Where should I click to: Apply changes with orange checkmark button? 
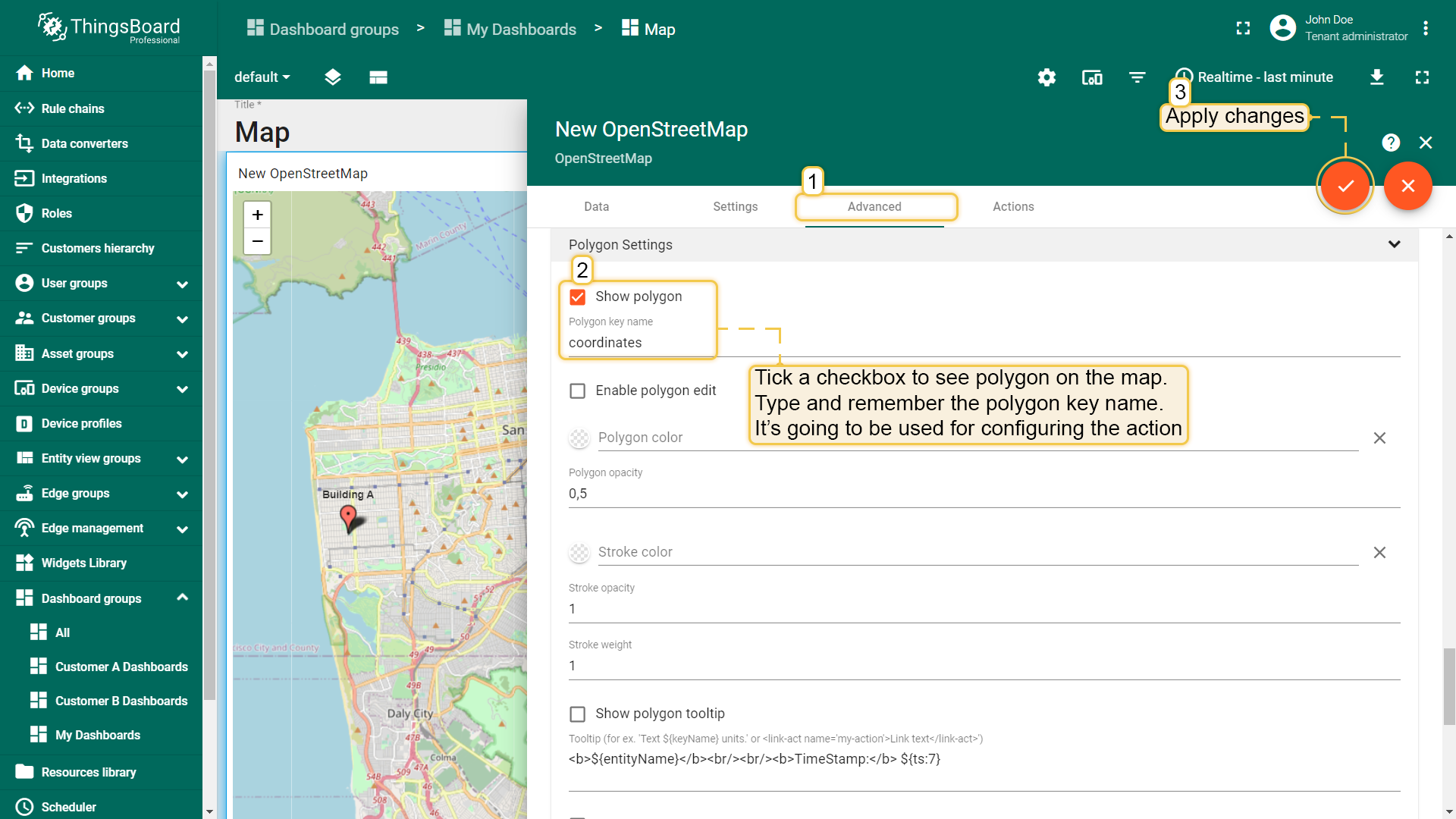click(1345, 186)
